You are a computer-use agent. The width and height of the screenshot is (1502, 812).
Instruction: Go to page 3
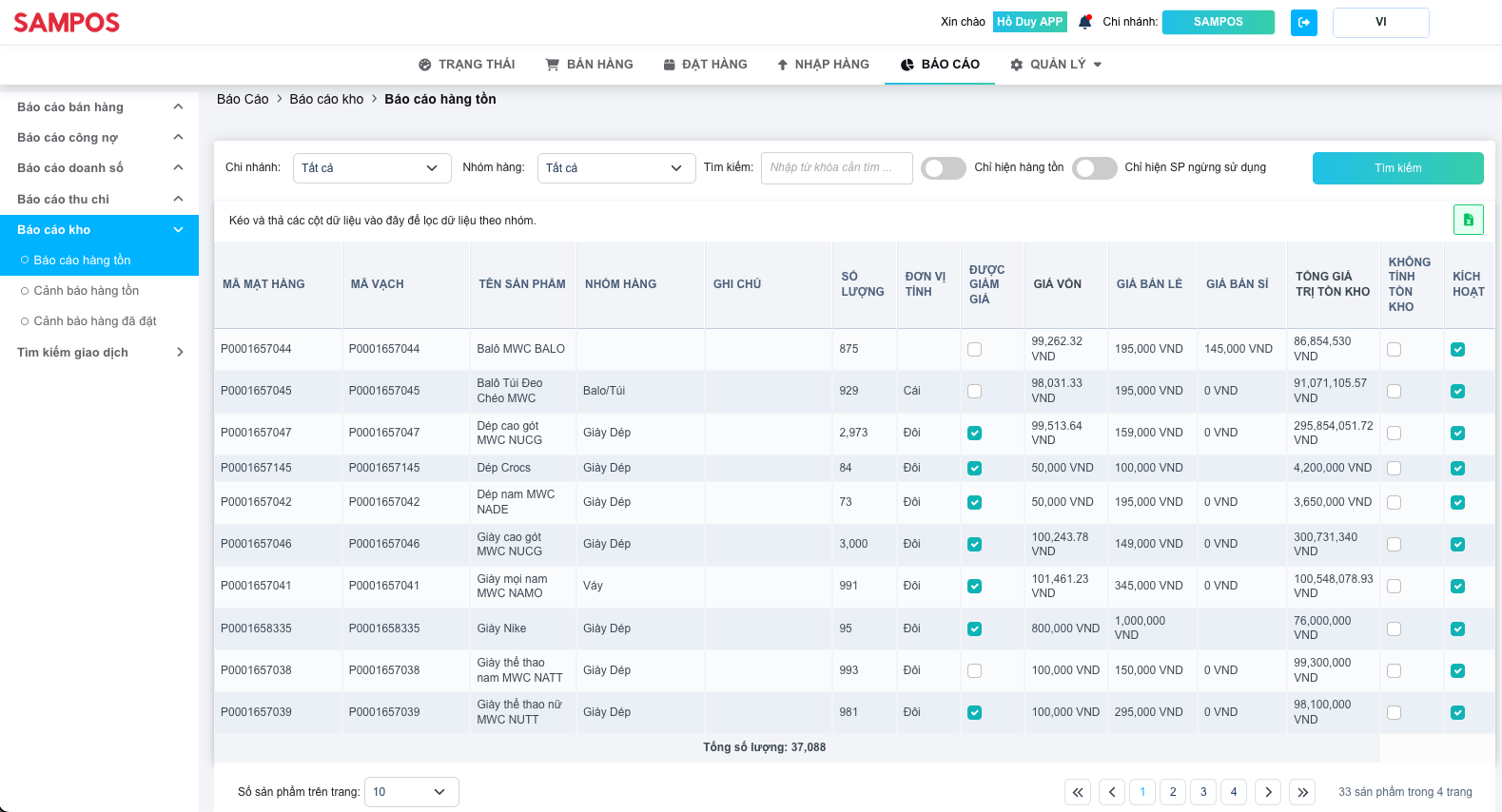1203,792
